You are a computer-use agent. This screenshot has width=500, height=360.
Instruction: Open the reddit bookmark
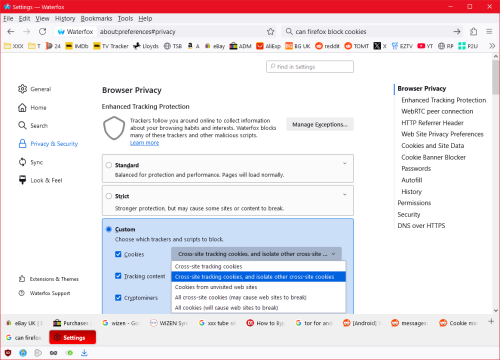pos(327,46)
